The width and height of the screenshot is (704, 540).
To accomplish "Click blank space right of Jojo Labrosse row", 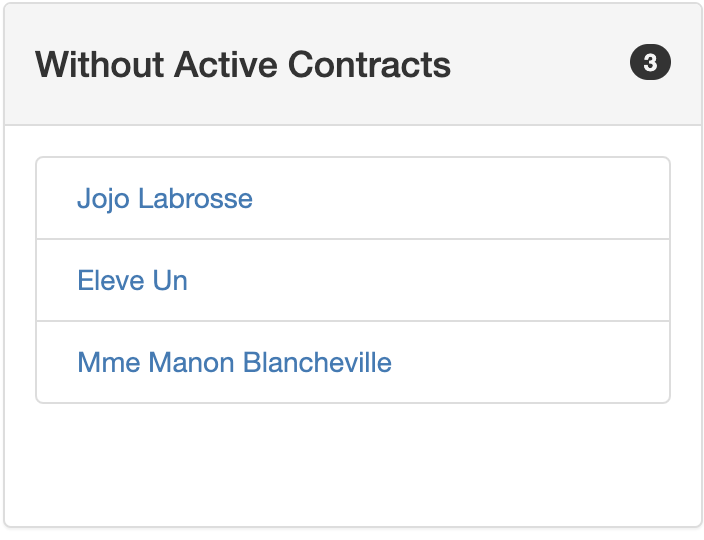I will click(480, 198).
